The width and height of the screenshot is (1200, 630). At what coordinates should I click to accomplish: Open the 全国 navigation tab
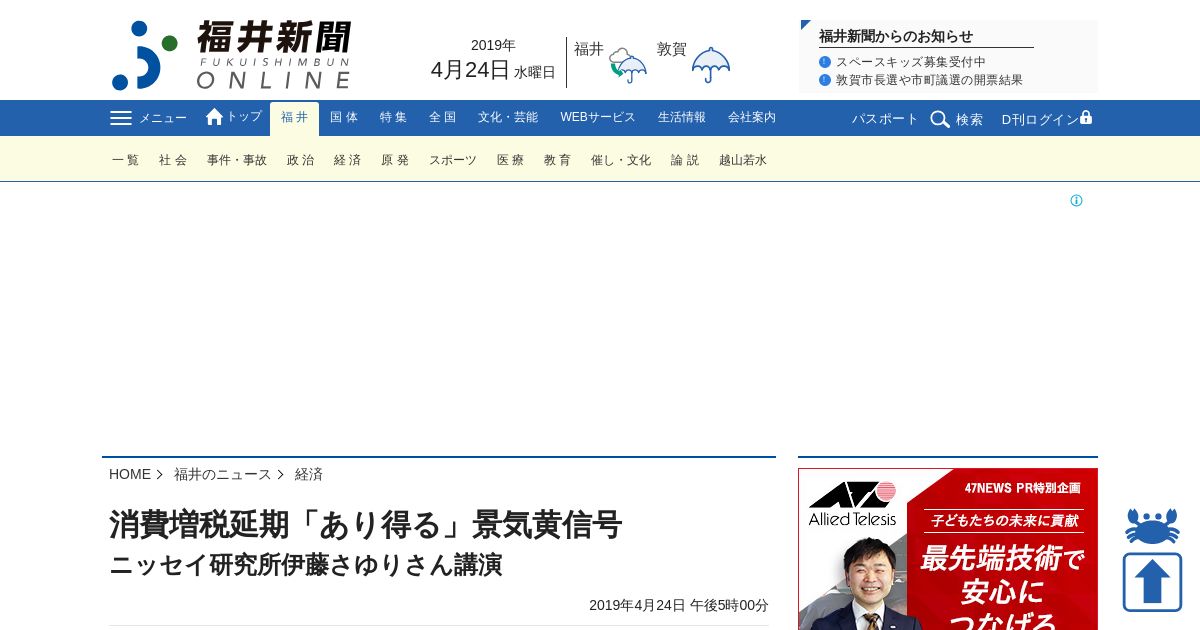tap(442, 118)
